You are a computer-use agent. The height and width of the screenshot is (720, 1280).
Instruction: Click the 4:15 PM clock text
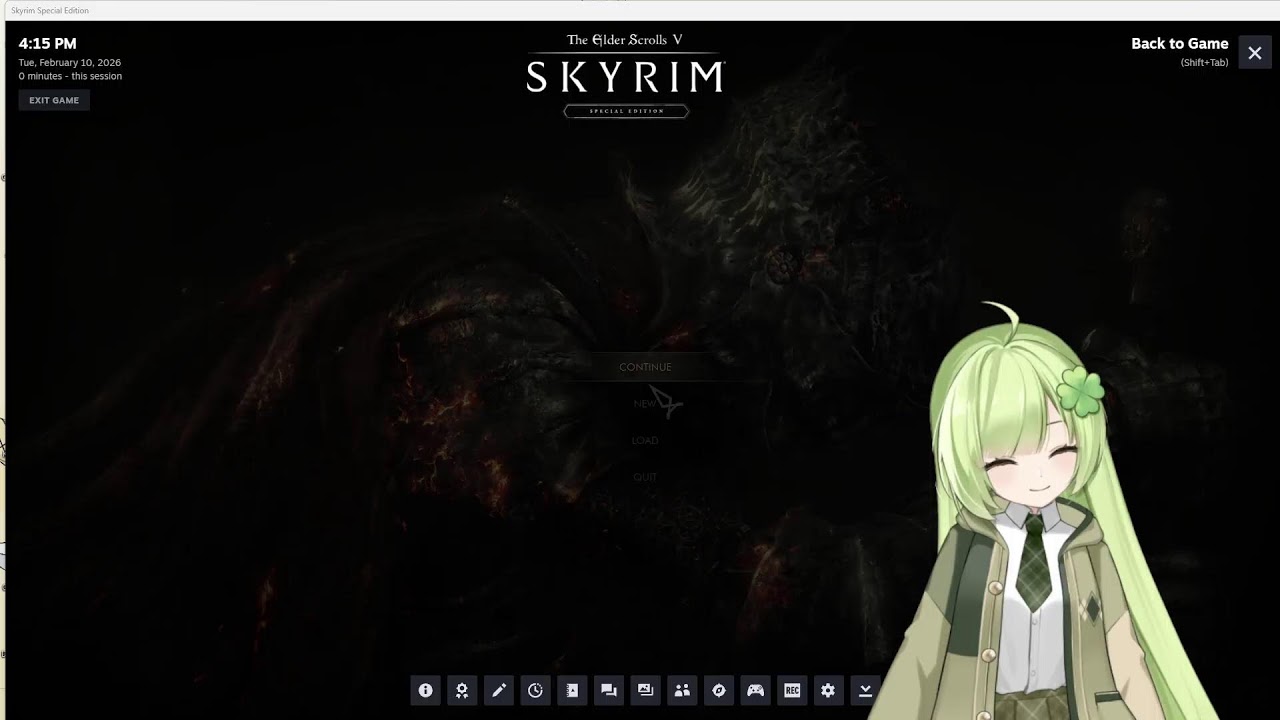point(47,44)
